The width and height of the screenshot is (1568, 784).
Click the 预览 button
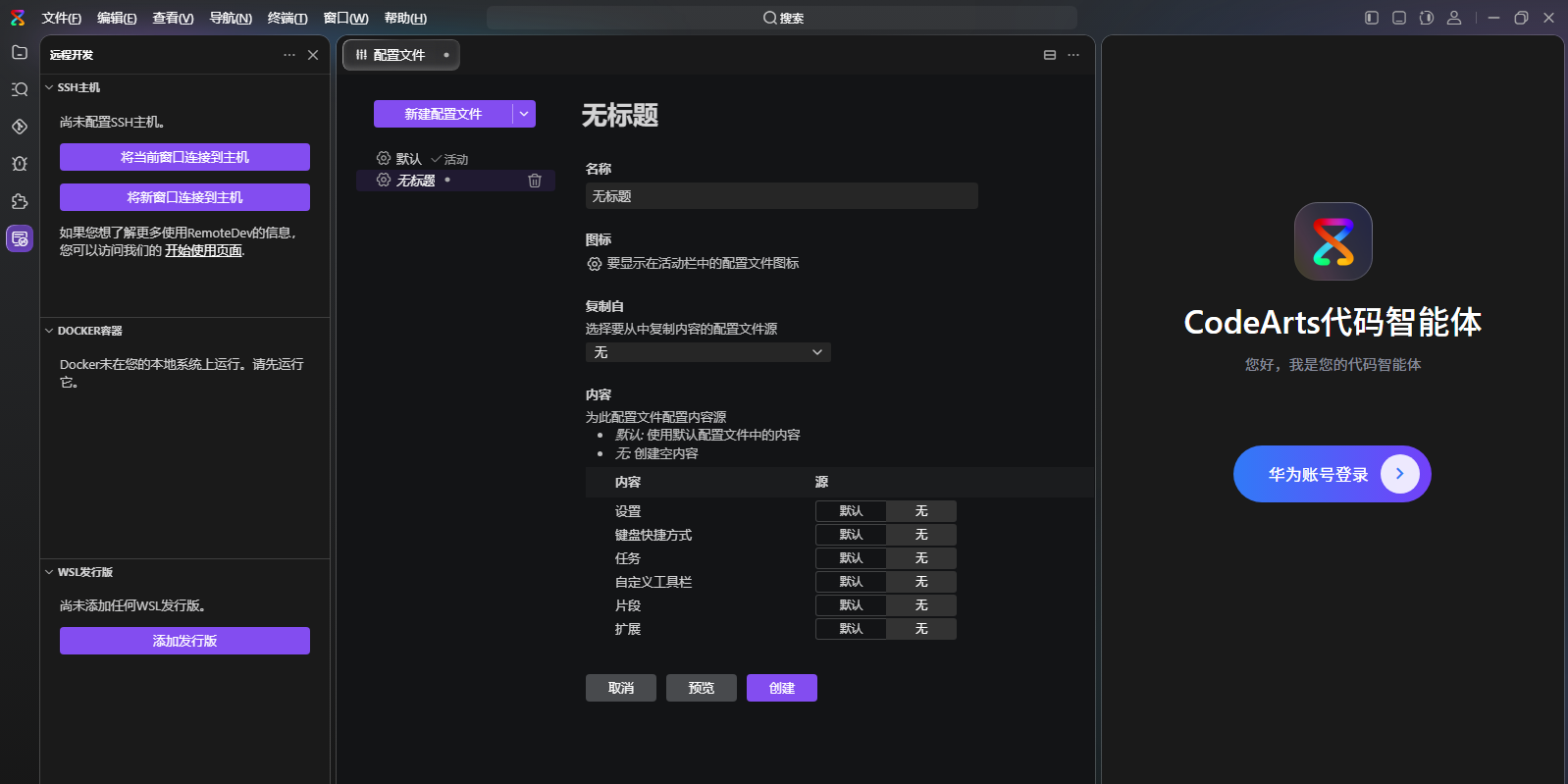[702, 688]
